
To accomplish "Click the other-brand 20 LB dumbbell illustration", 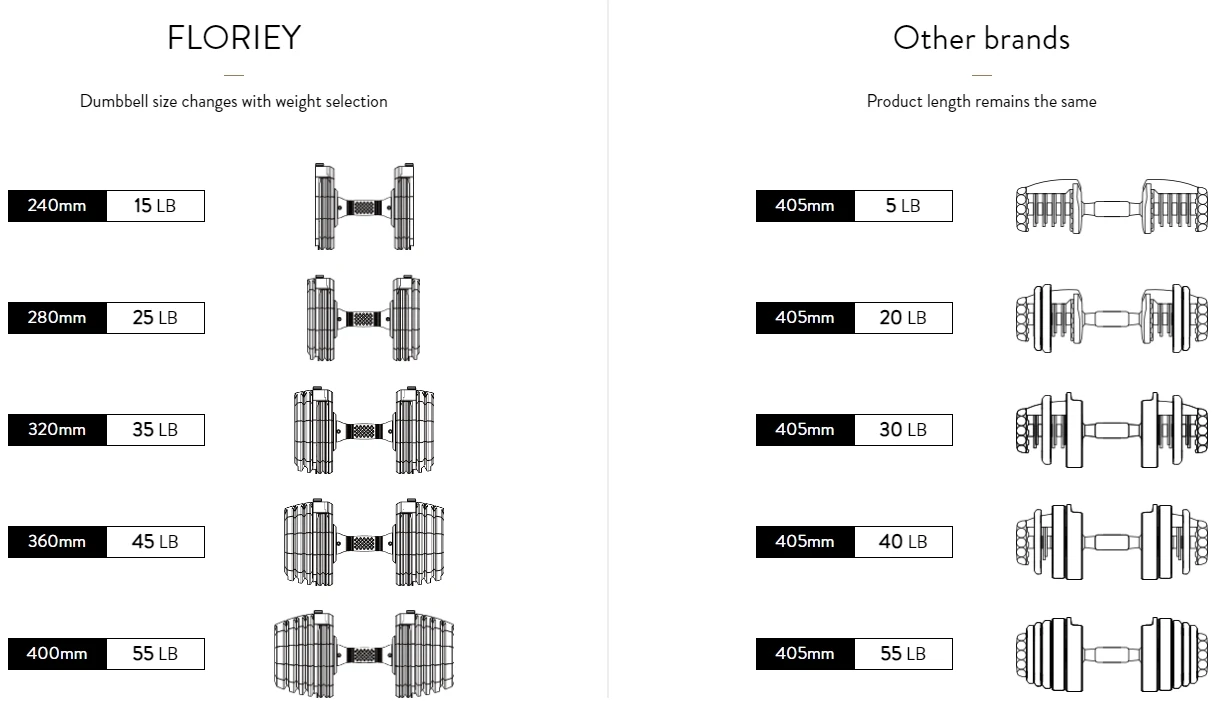I will coord(1111,318).
